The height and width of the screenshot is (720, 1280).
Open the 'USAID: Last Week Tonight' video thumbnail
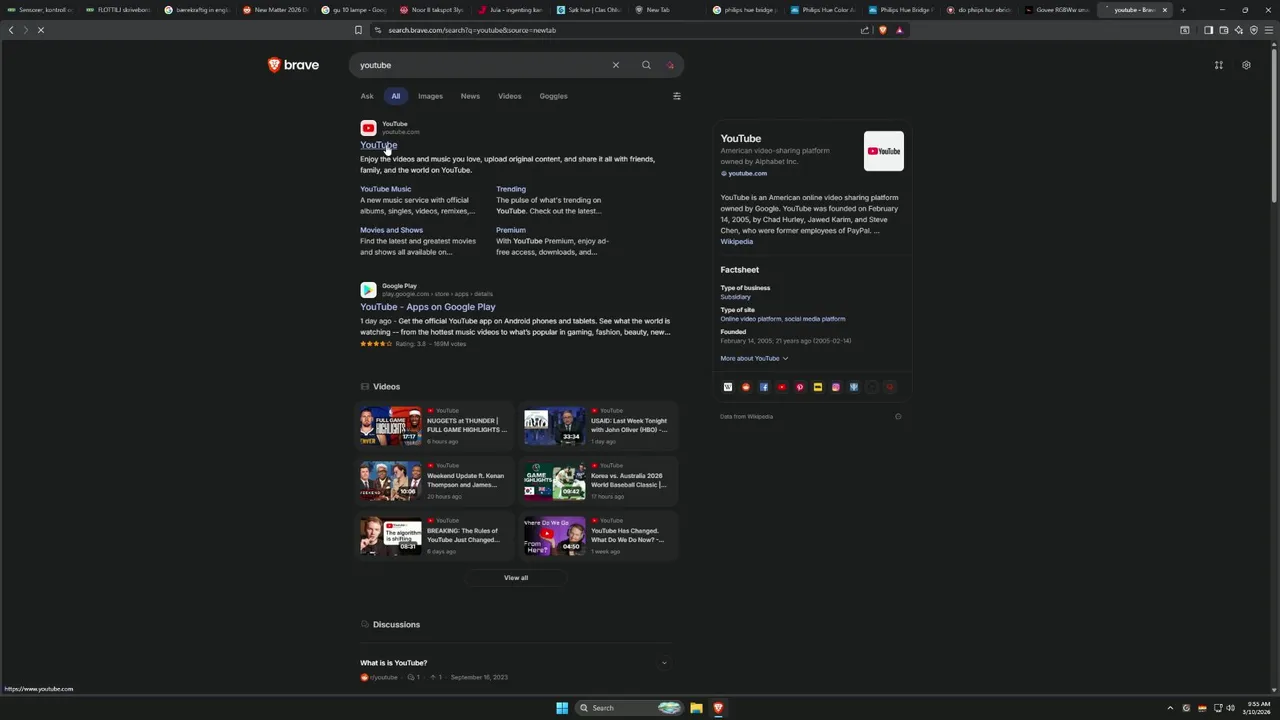coord(554,426)
